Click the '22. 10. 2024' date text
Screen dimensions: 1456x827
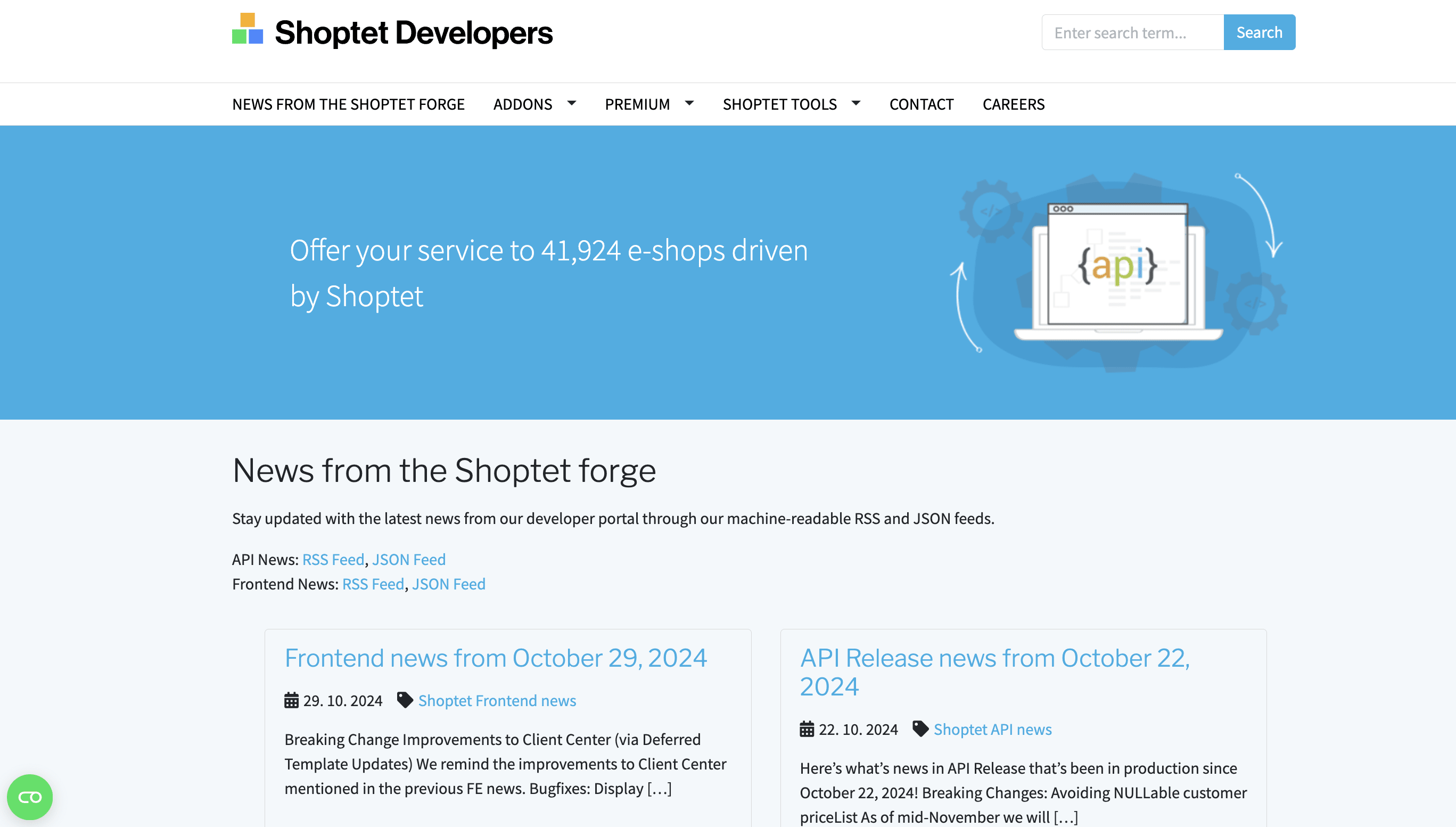point(858,730)
